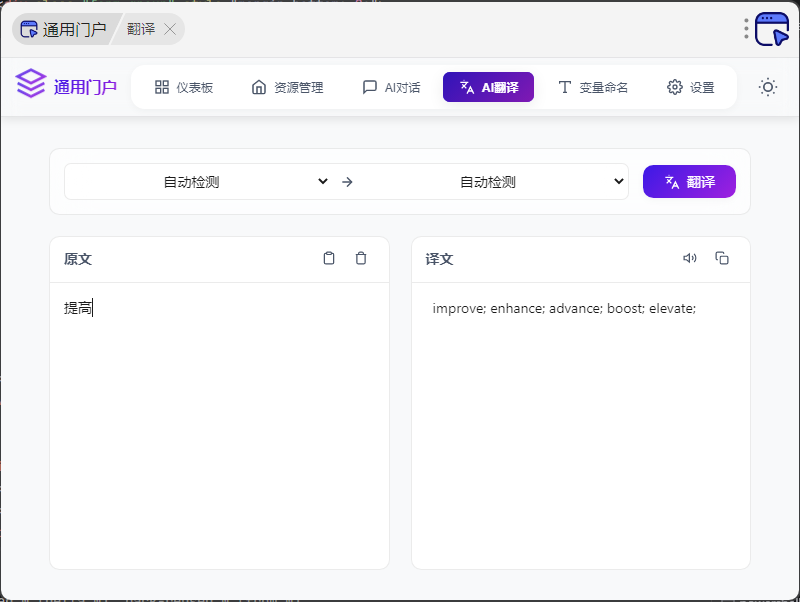Play translation audio with the speaker icon

point(690,258)
